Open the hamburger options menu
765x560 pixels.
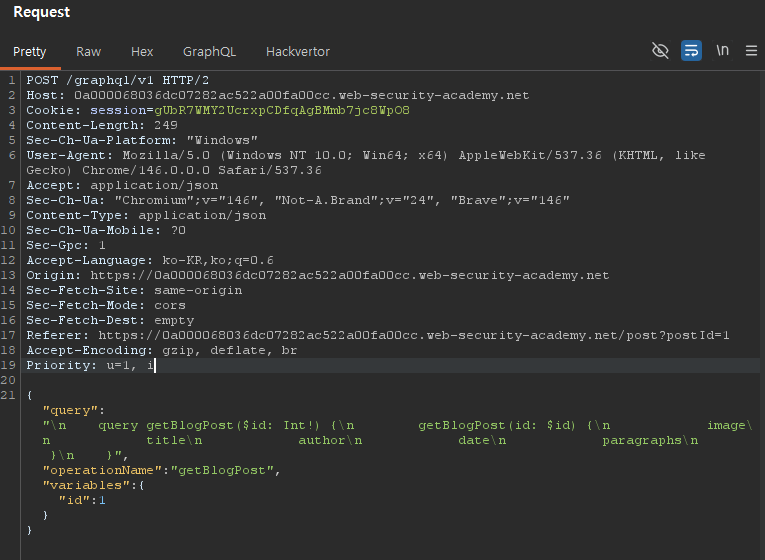(x=751, y=50)
